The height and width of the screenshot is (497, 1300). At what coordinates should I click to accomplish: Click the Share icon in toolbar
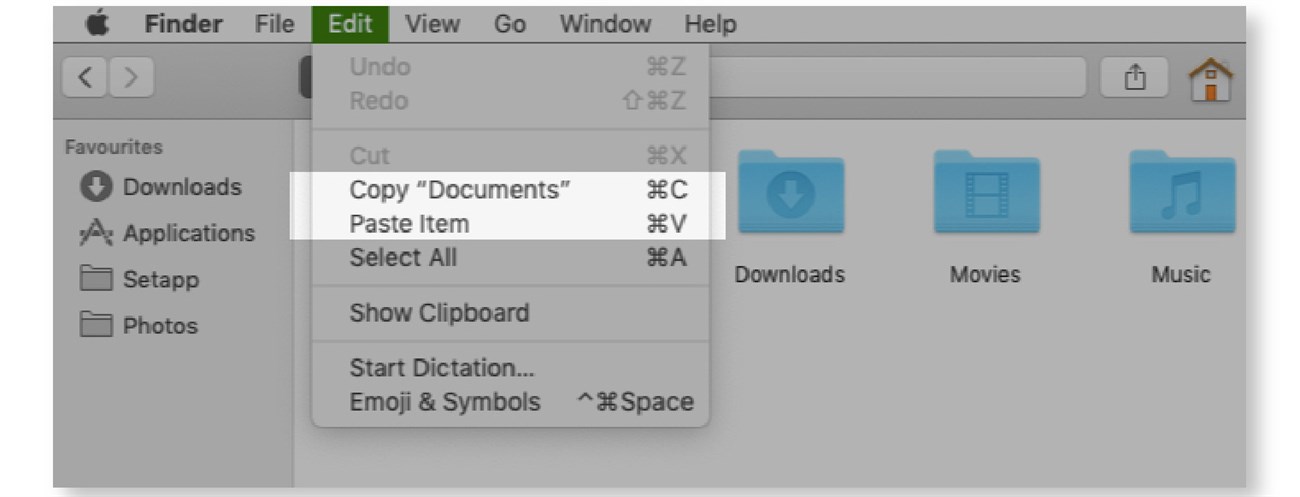point(1134,76)
